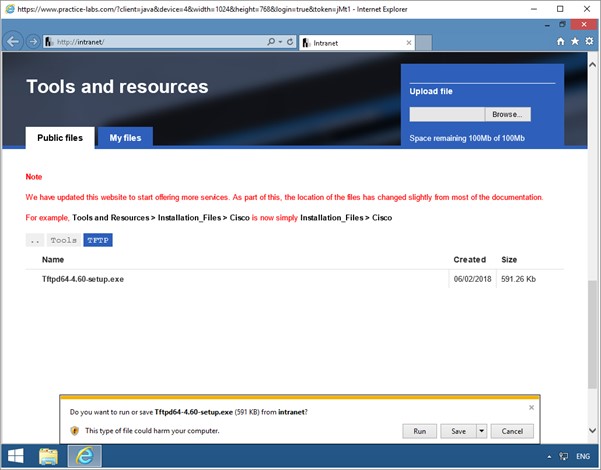Go back using the browser back arrow

(x=13, y=41)
